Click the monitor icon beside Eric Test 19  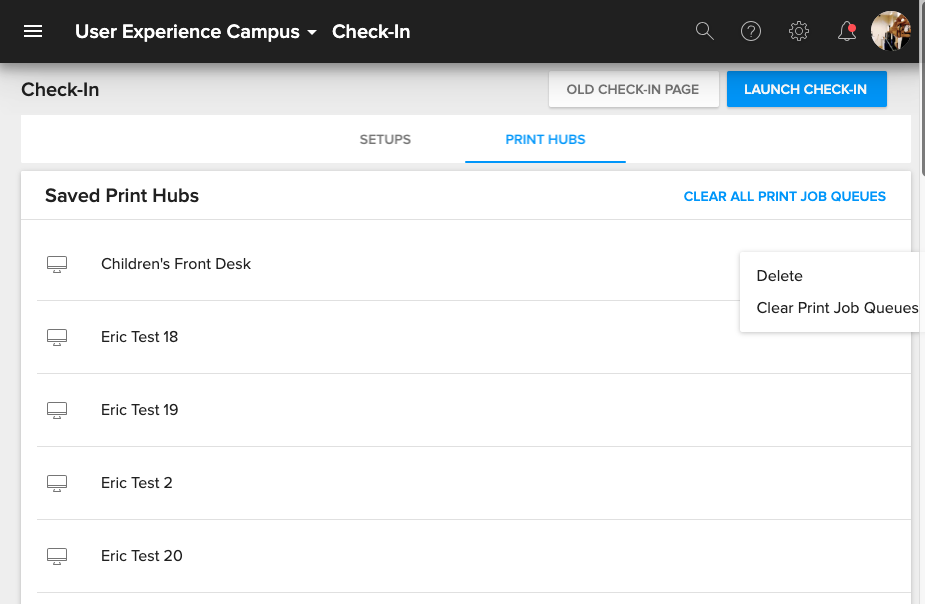point(57,411)
